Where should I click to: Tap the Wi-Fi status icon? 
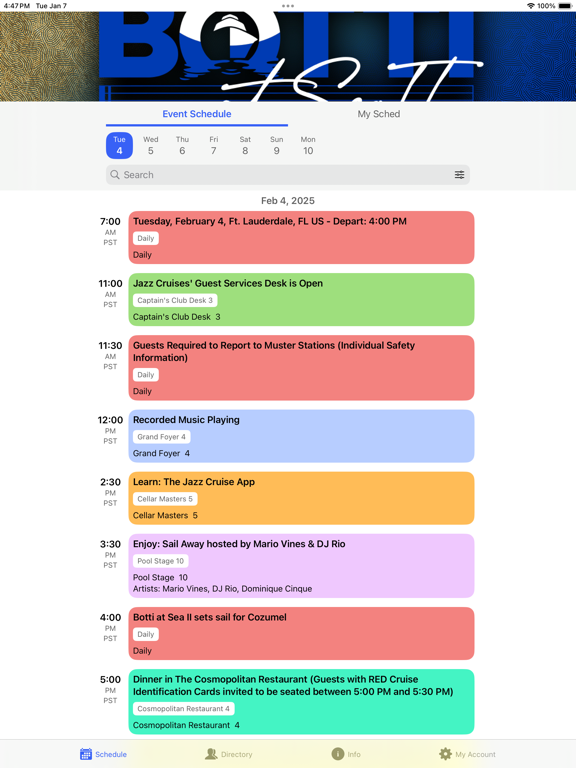pos(531,6)
